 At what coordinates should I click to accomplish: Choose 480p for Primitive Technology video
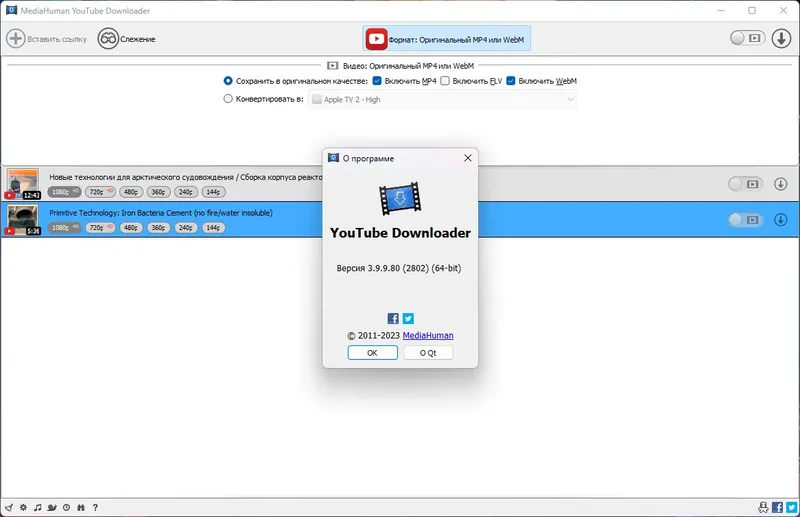[131, 228]
